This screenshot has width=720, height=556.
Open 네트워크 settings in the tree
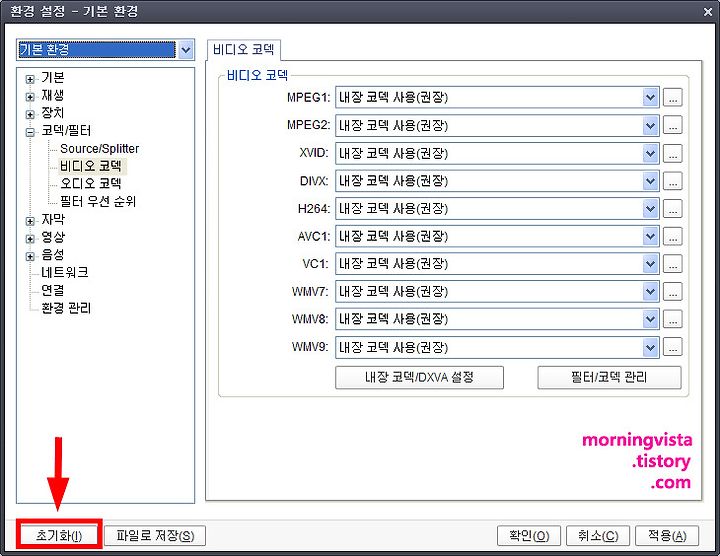click(x=65, y=272)
